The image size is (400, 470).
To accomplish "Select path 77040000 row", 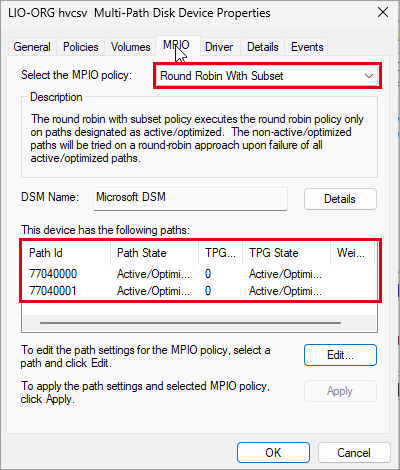I will [x=199, y=274].
